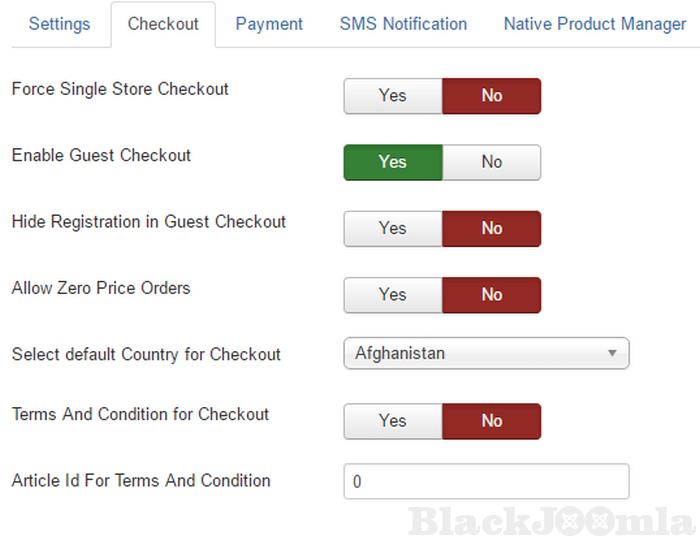Open the Settings tab
This screenshot has width=700, height=541.
tap(59, 24)
